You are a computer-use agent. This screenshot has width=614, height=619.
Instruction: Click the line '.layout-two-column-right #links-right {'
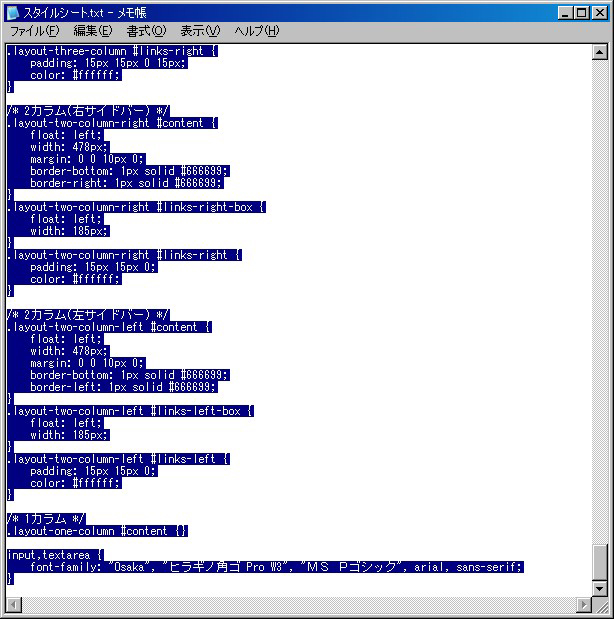tap(124, 255)
